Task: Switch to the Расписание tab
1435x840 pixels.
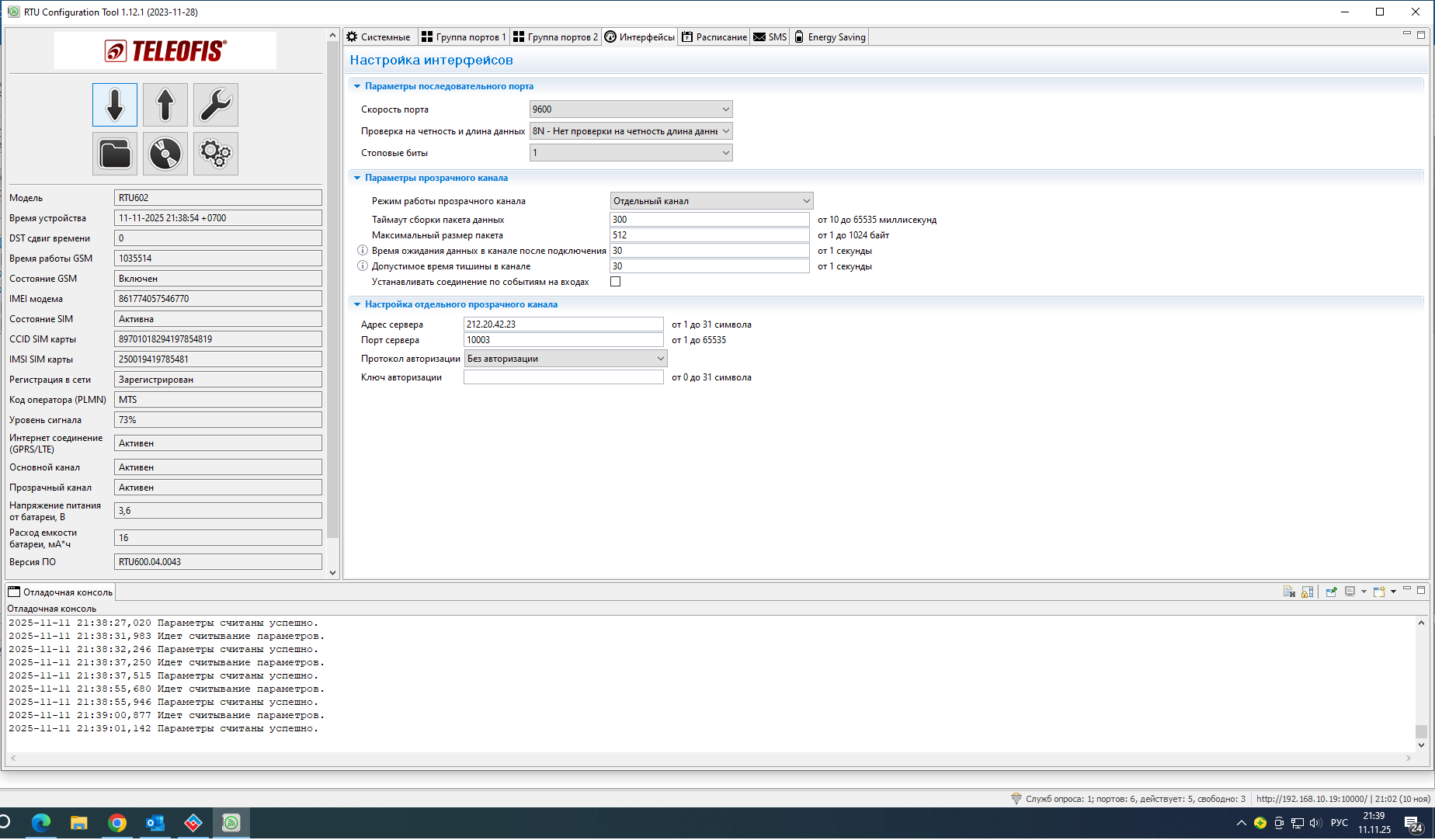Action: (714, 37)
